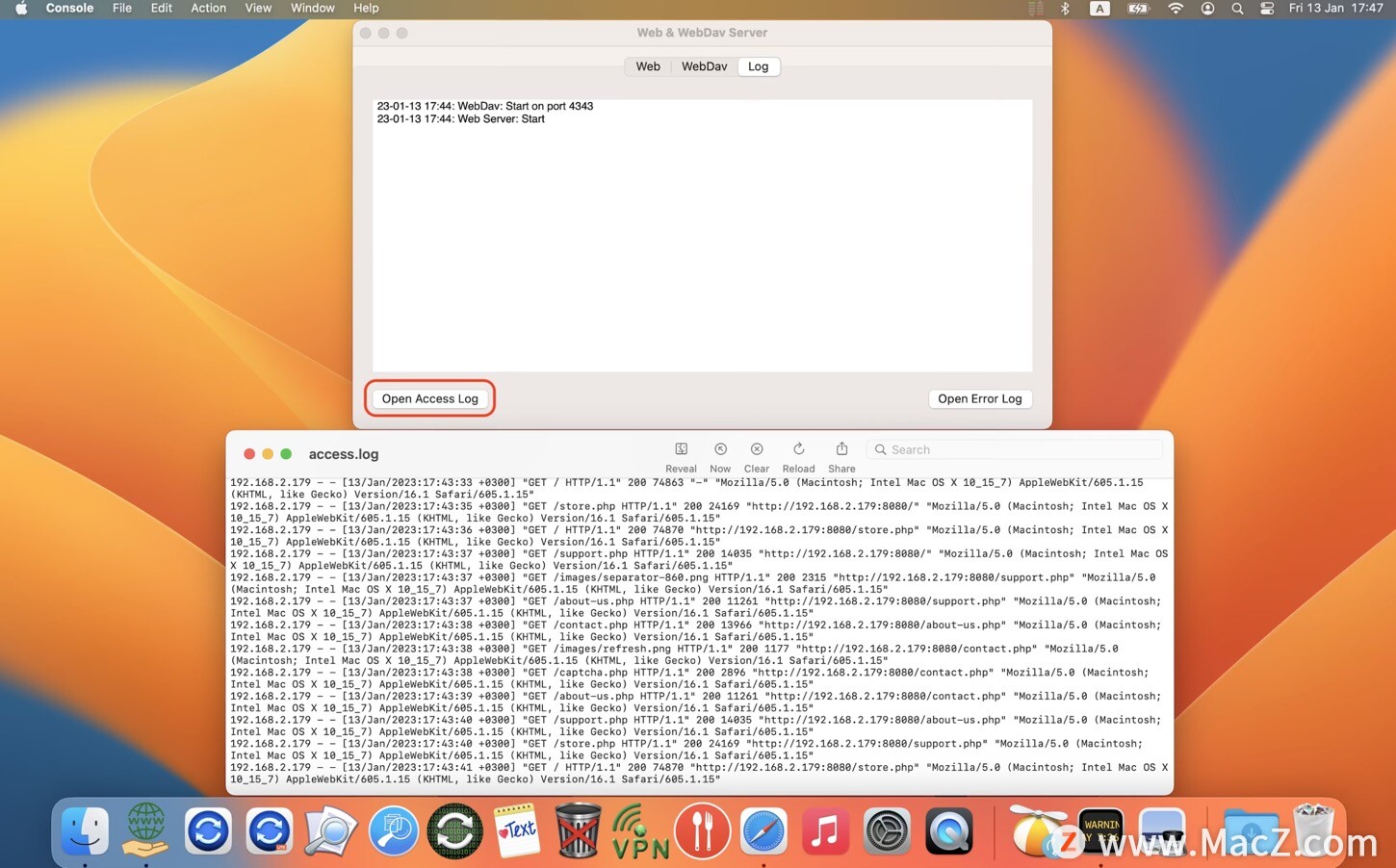Jump to latest entry with the Now icon
This screenshot has width=1396, height=868.
(720, 449)
